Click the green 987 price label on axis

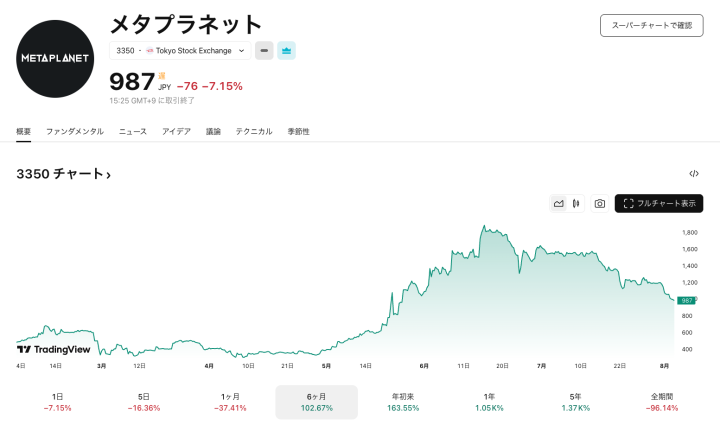pyautogui.click(x=687, y=300)
